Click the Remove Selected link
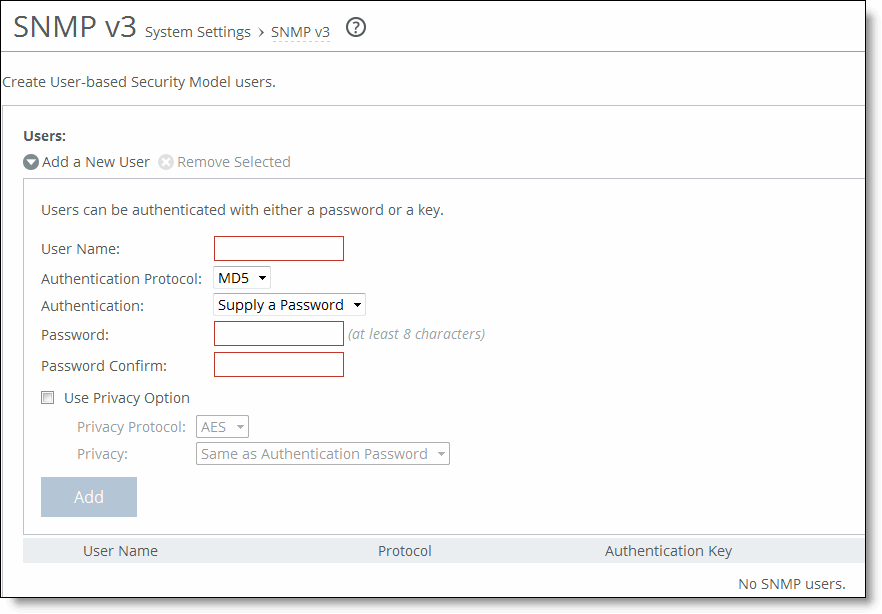Screen dimensions: 882x614 tap(232, 161)
